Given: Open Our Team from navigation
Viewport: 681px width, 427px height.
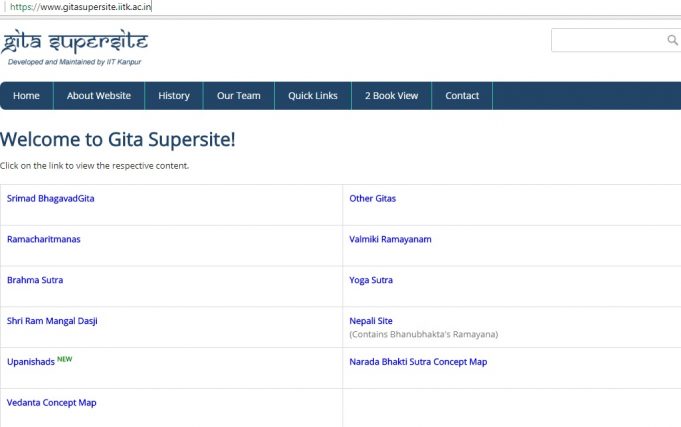Looking at the screenshot, I should coord(239,96).
